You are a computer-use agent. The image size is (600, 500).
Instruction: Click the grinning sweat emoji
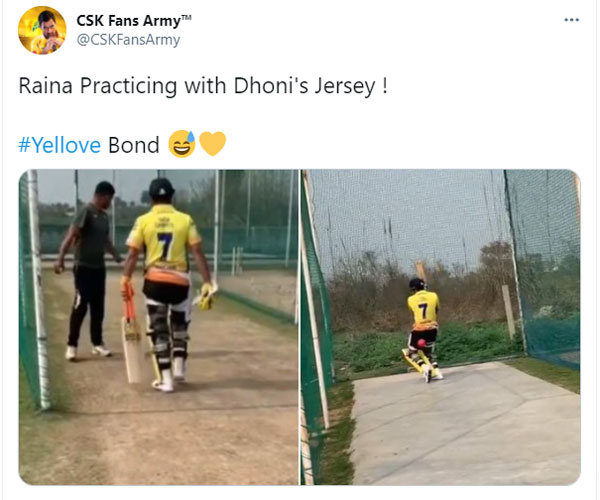(x=182, y=144)
